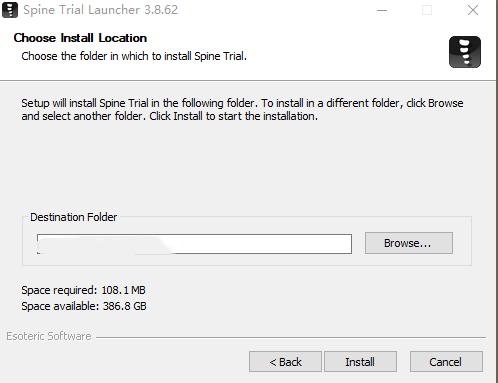Click the "Esoteric Software" branding text
The width and height of the screenshot is (498, 383).
pos(49,336)
